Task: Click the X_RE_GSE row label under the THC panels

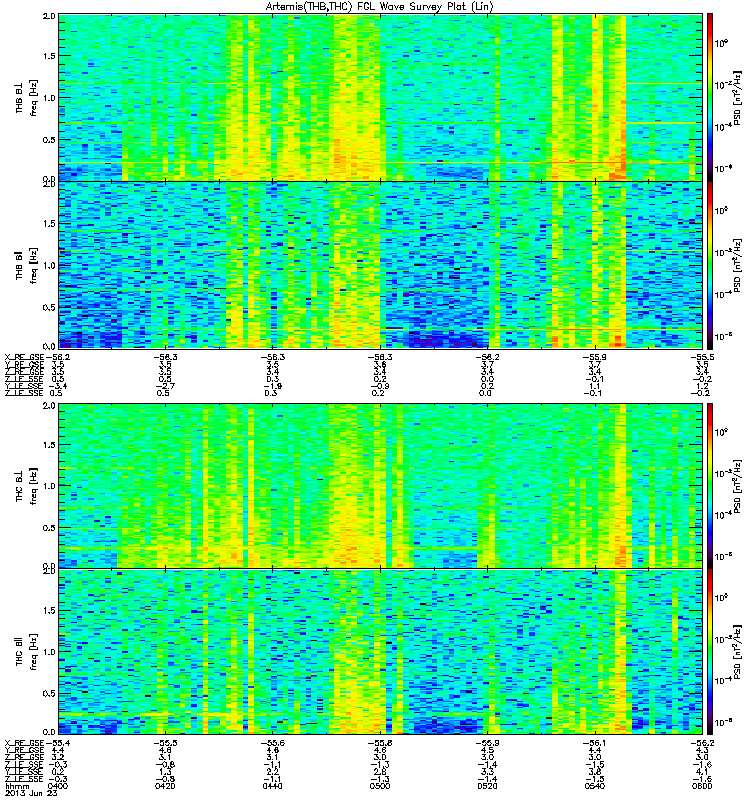Action: (24, 743)
